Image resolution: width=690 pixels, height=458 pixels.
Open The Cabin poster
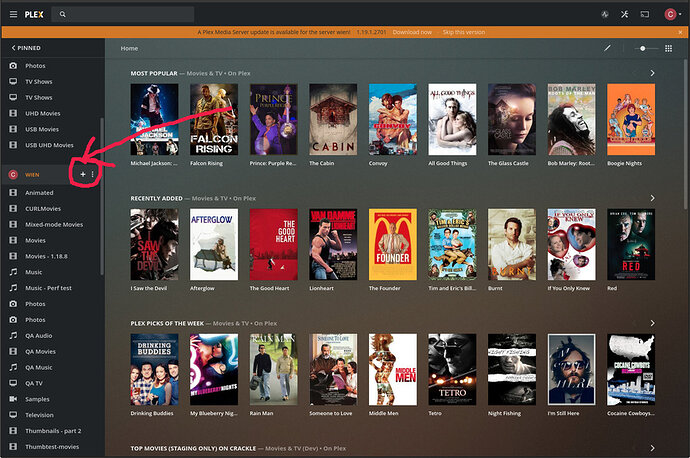[x=333, y=119]
